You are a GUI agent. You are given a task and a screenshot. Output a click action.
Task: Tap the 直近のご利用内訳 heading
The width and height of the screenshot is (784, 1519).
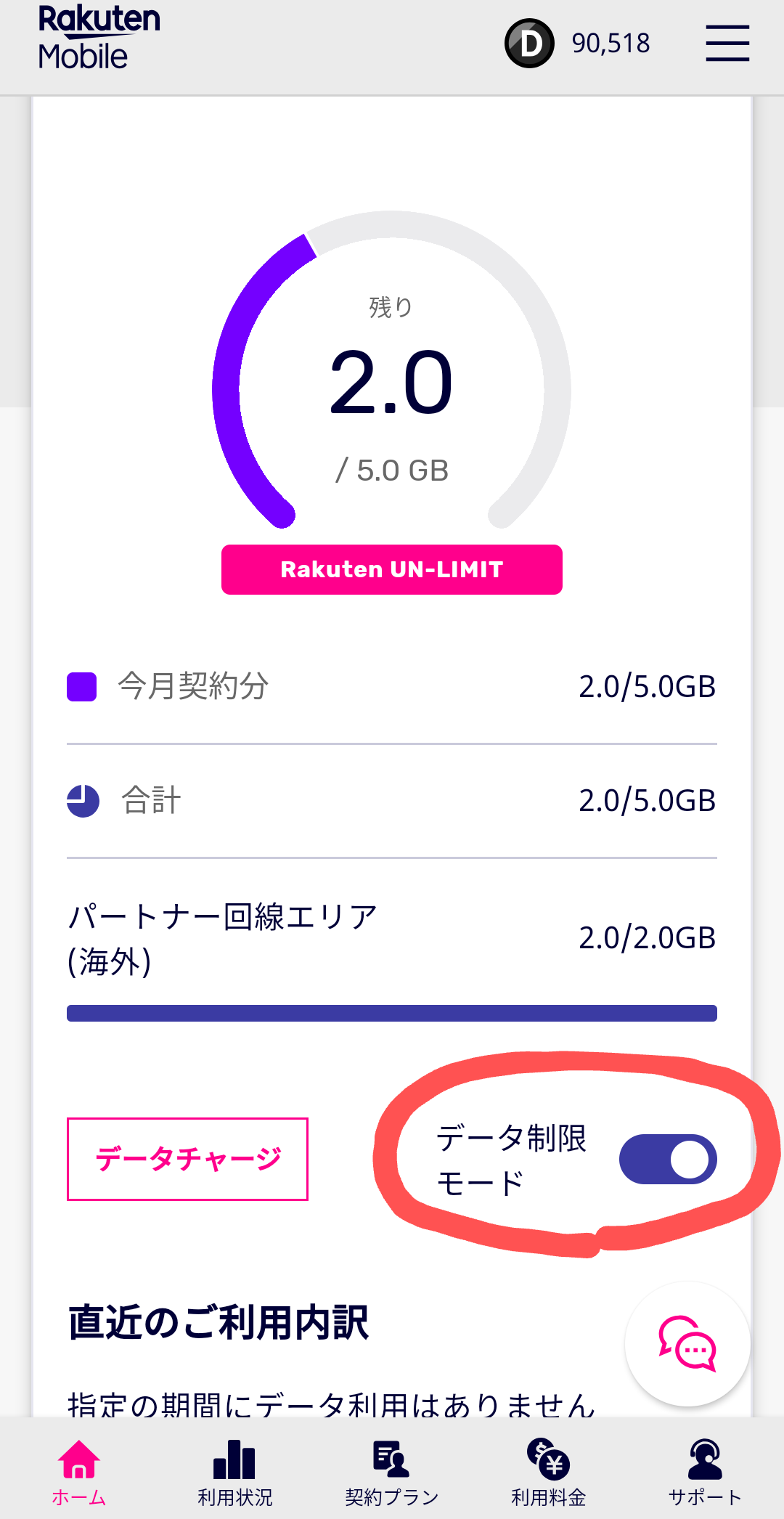(x=219, y=1322)
